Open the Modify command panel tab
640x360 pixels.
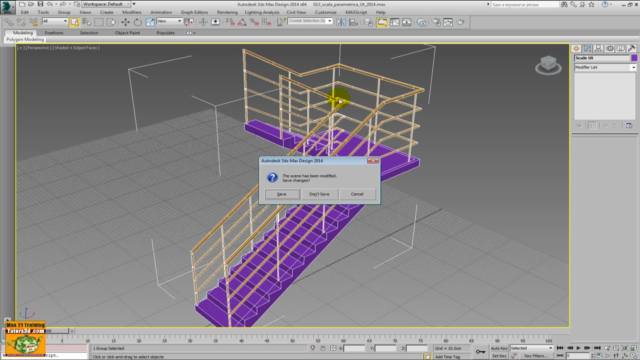pyautogui.click(x=587, y=48)
